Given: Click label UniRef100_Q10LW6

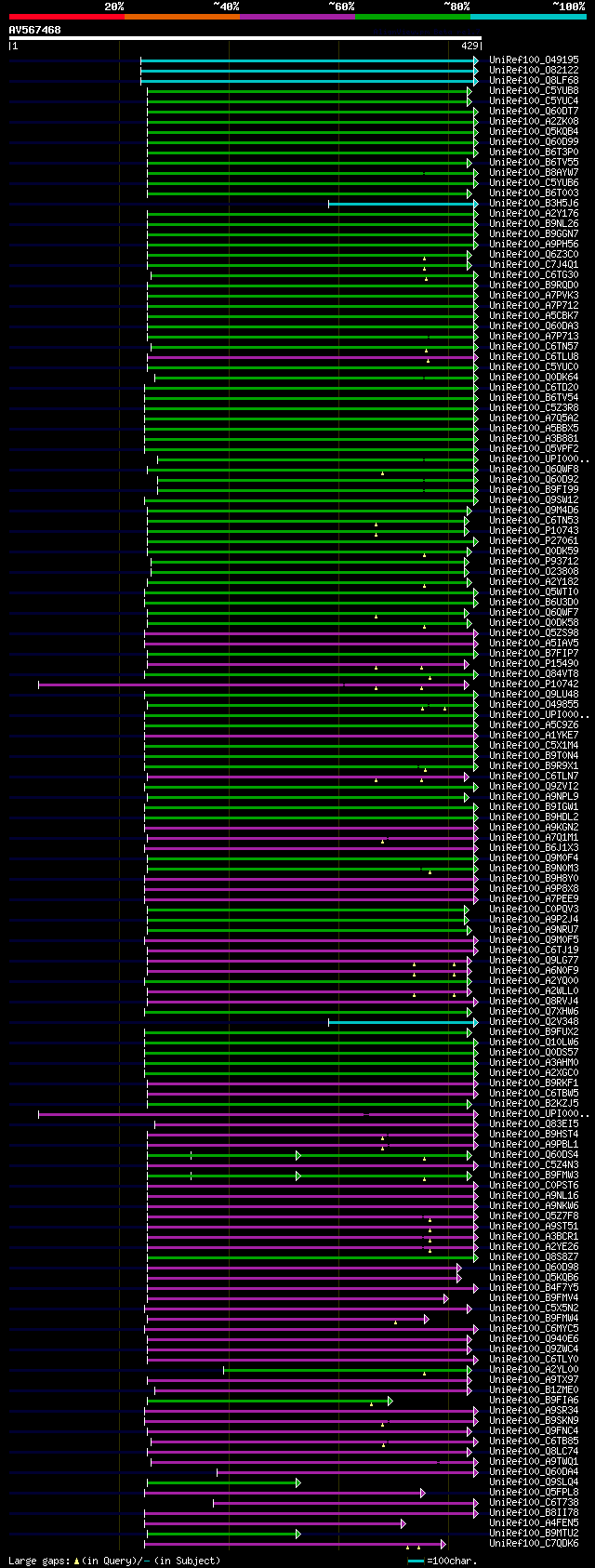Looking at the screenshot, I should tap(534, 1042).
